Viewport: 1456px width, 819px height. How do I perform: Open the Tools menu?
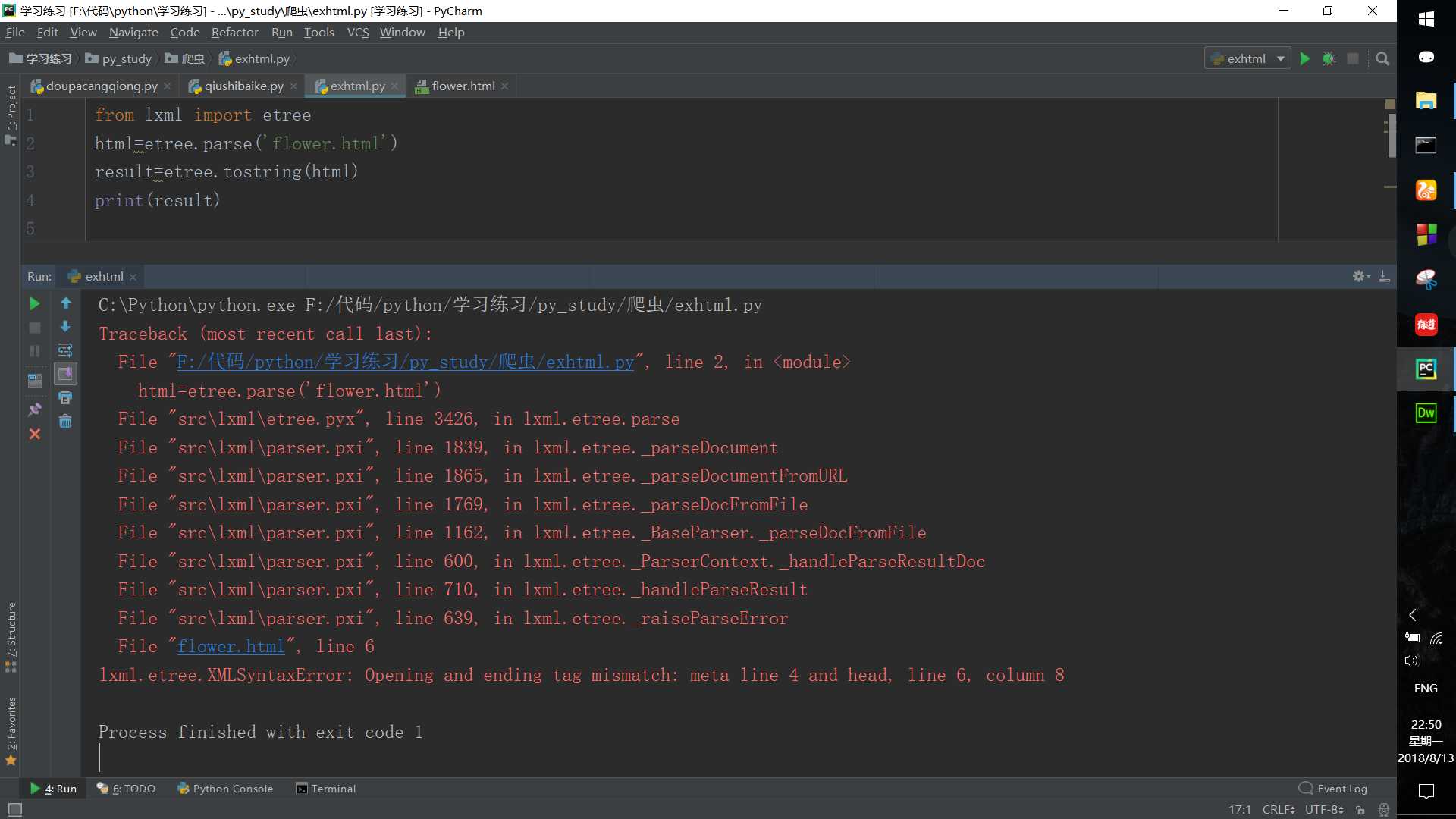[318, 32]
